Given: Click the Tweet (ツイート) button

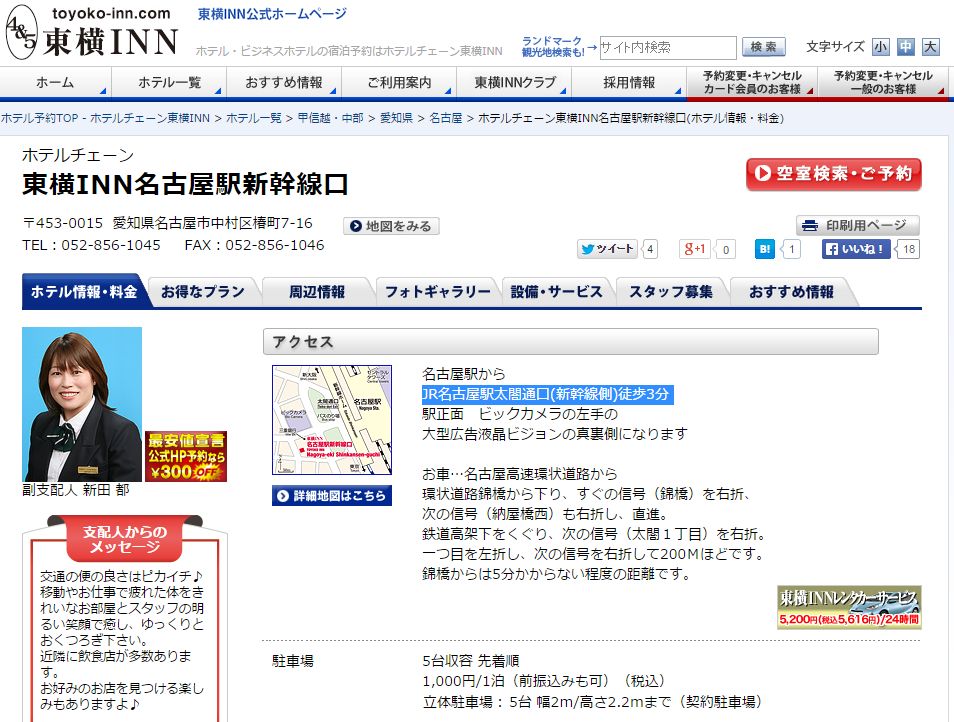Looking at the screenshot, I should pos(607,249).
